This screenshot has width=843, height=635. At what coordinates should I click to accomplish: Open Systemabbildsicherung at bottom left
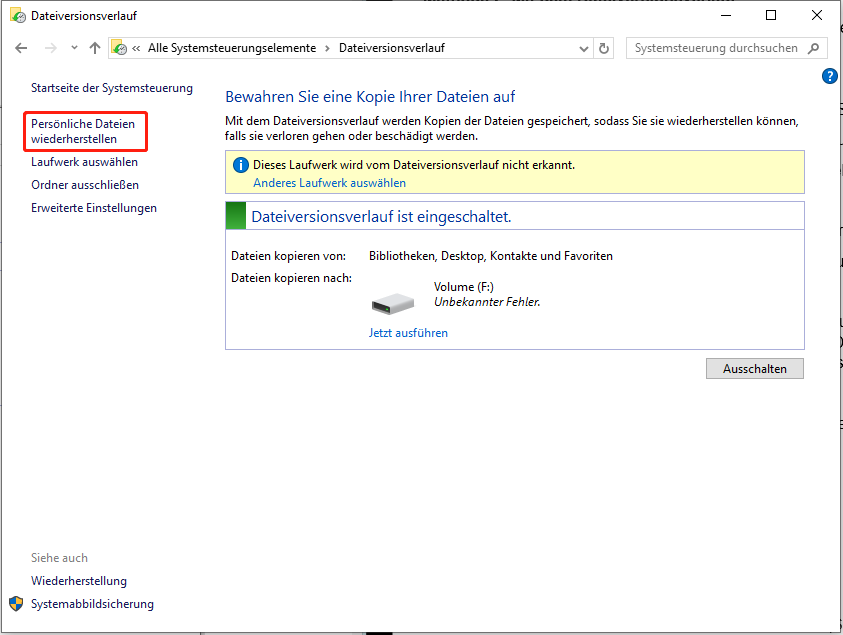point(92,604)
